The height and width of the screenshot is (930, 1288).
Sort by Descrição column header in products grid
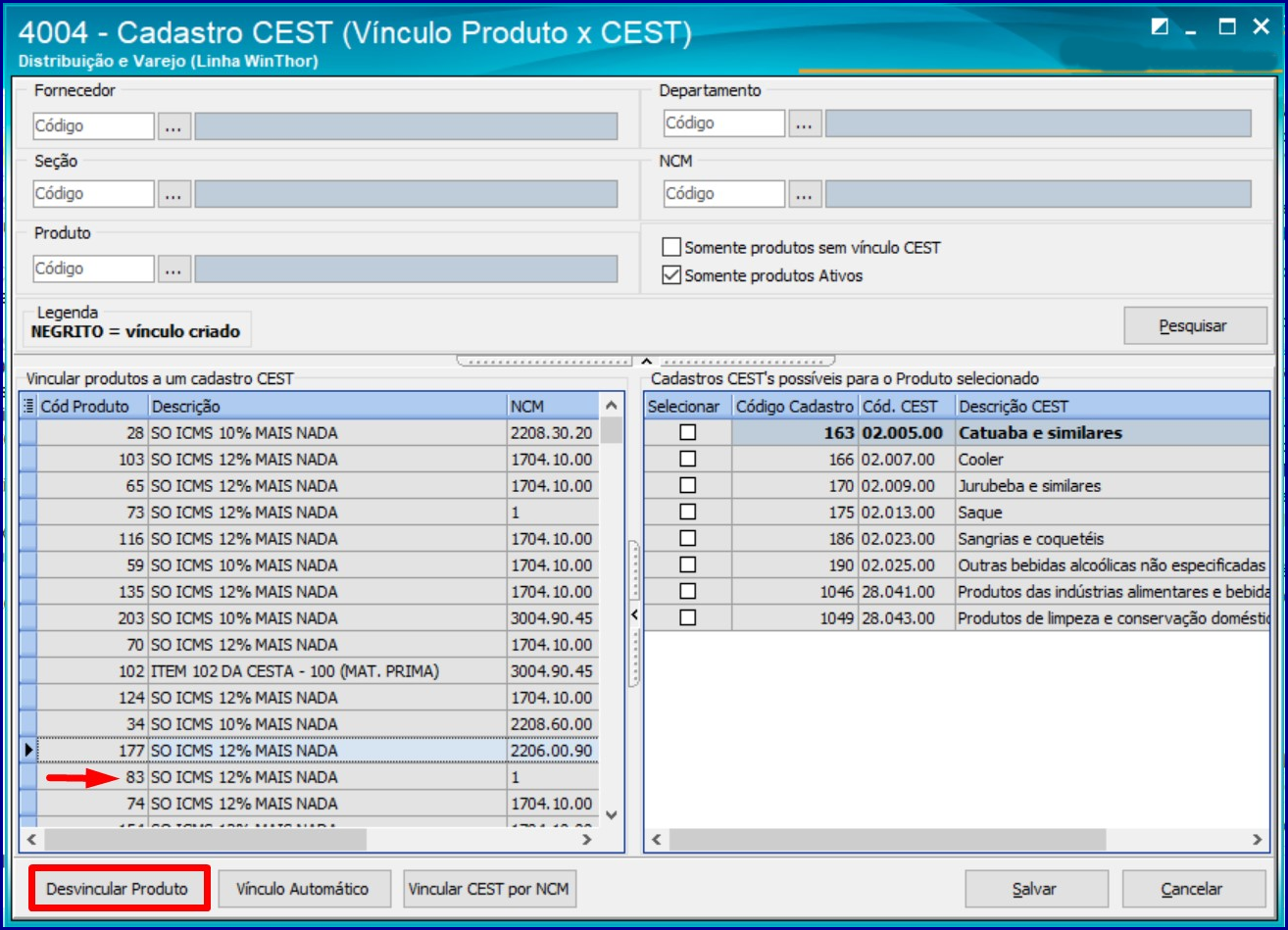[x=327, y=406]
